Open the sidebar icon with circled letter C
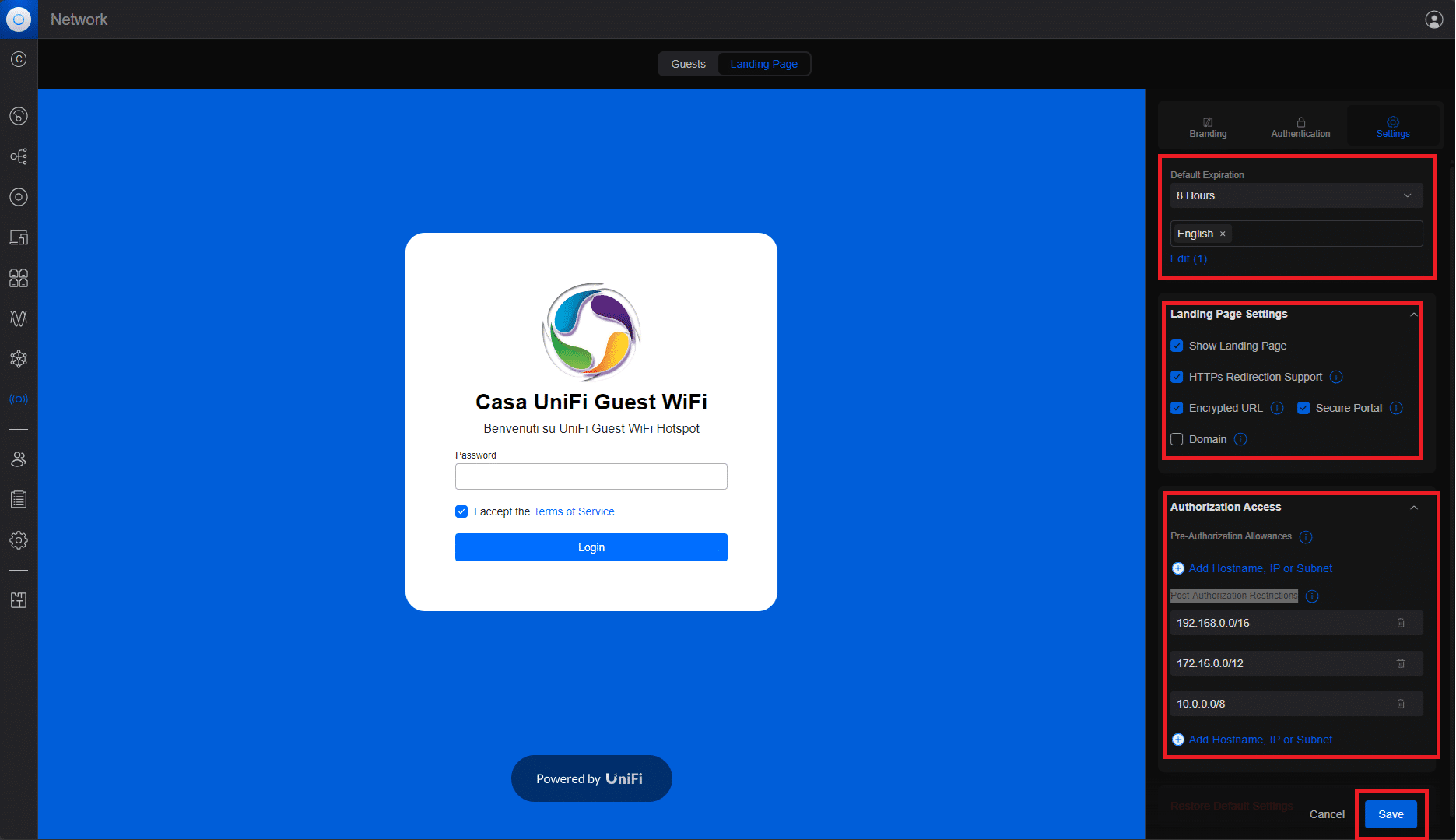 click(19, 59)
